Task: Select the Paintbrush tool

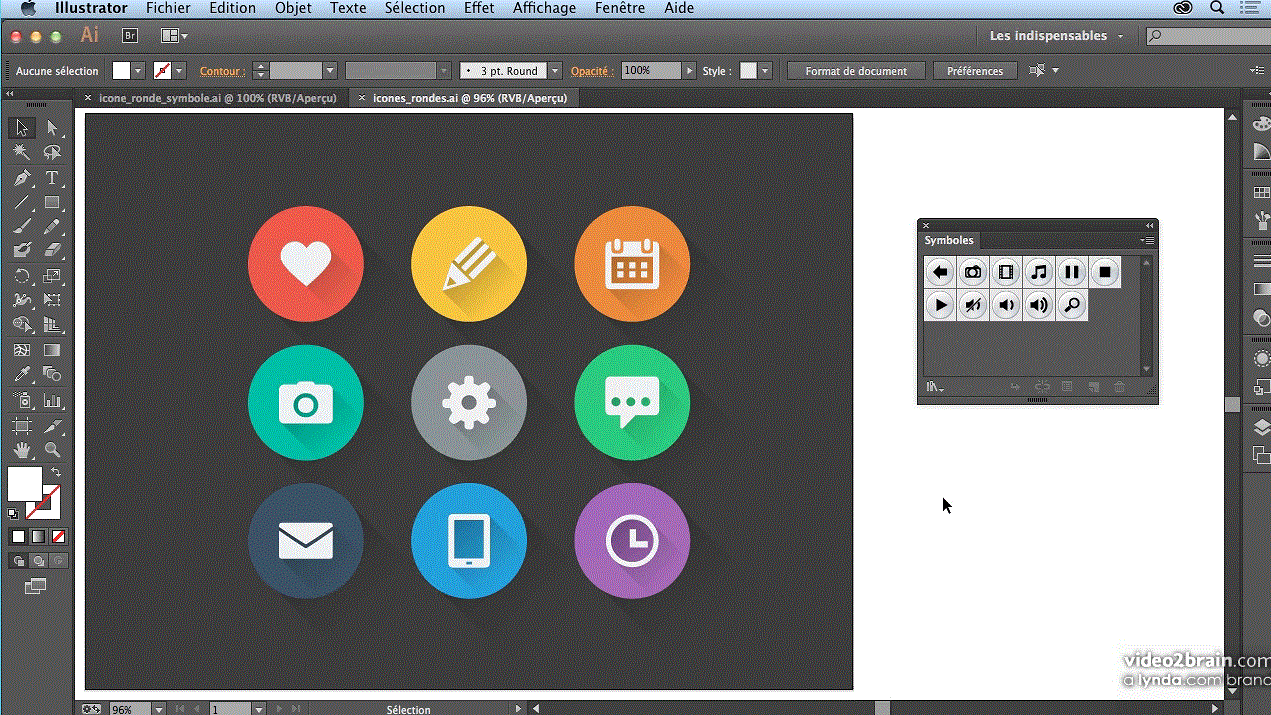Action: (x=22, y=227)
